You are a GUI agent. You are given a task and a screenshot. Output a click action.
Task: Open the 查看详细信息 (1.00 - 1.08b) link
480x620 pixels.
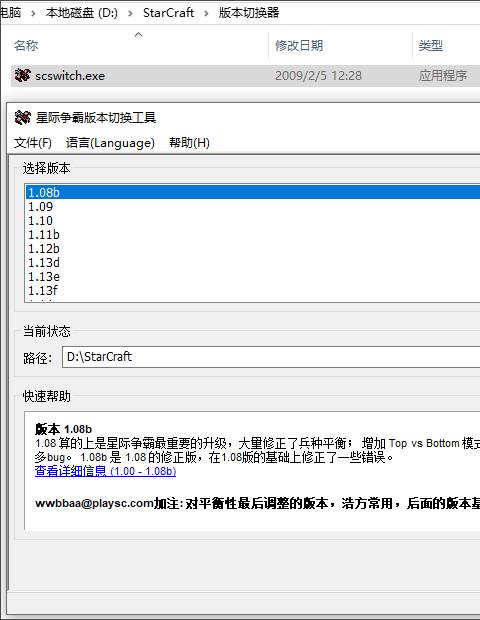[106, 471]
